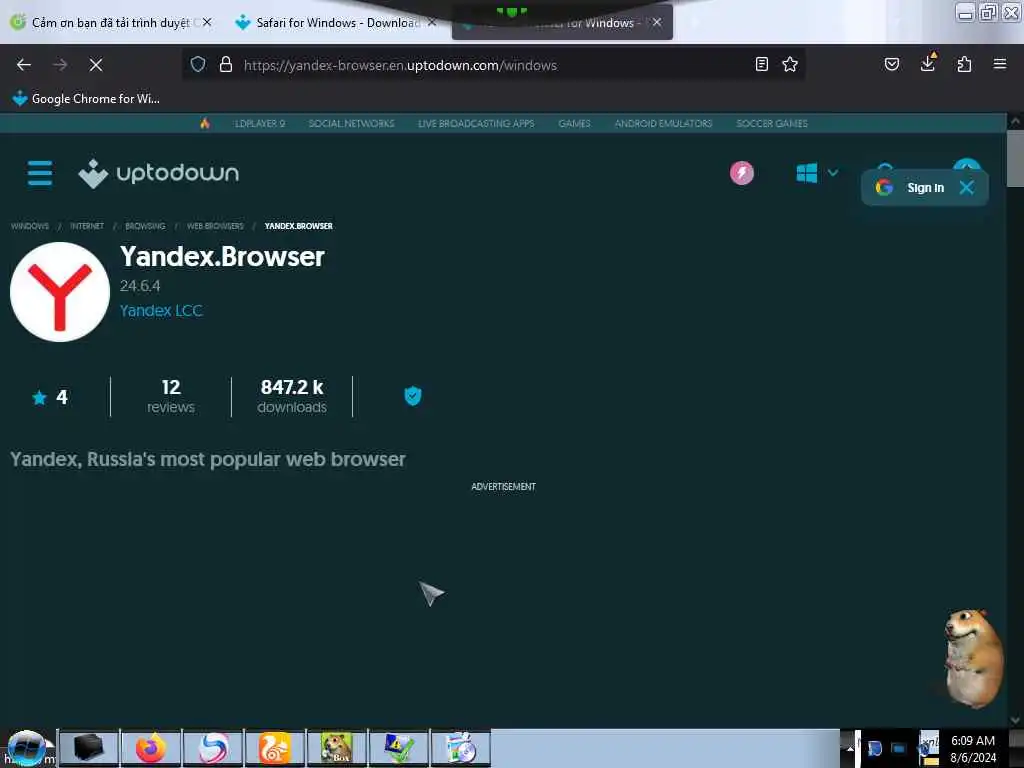This screenshot has height=768, width=1024.
Task: Open LIVE BROADCASTING APPS category
Action: point(476,123)
